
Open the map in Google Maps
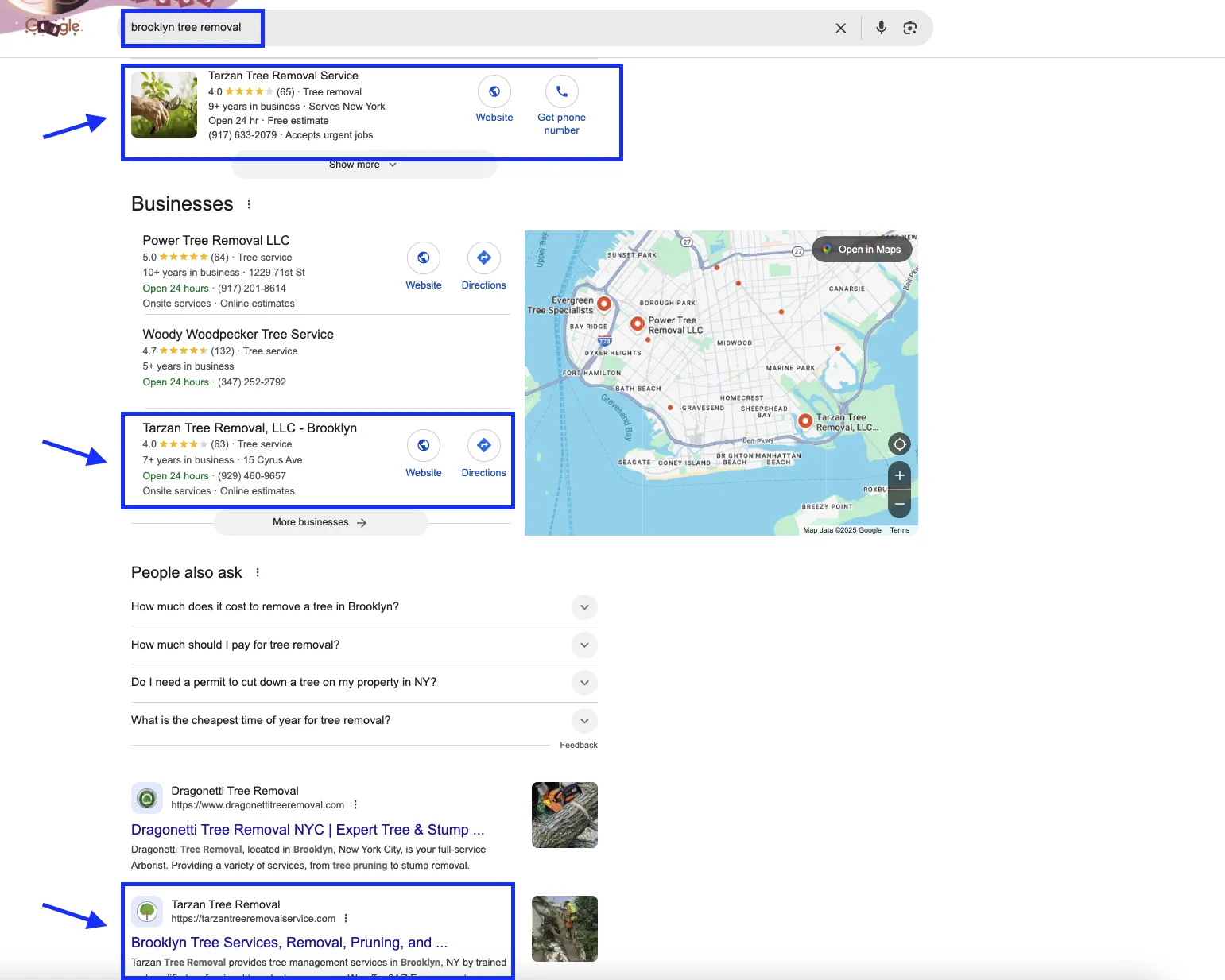862,250
